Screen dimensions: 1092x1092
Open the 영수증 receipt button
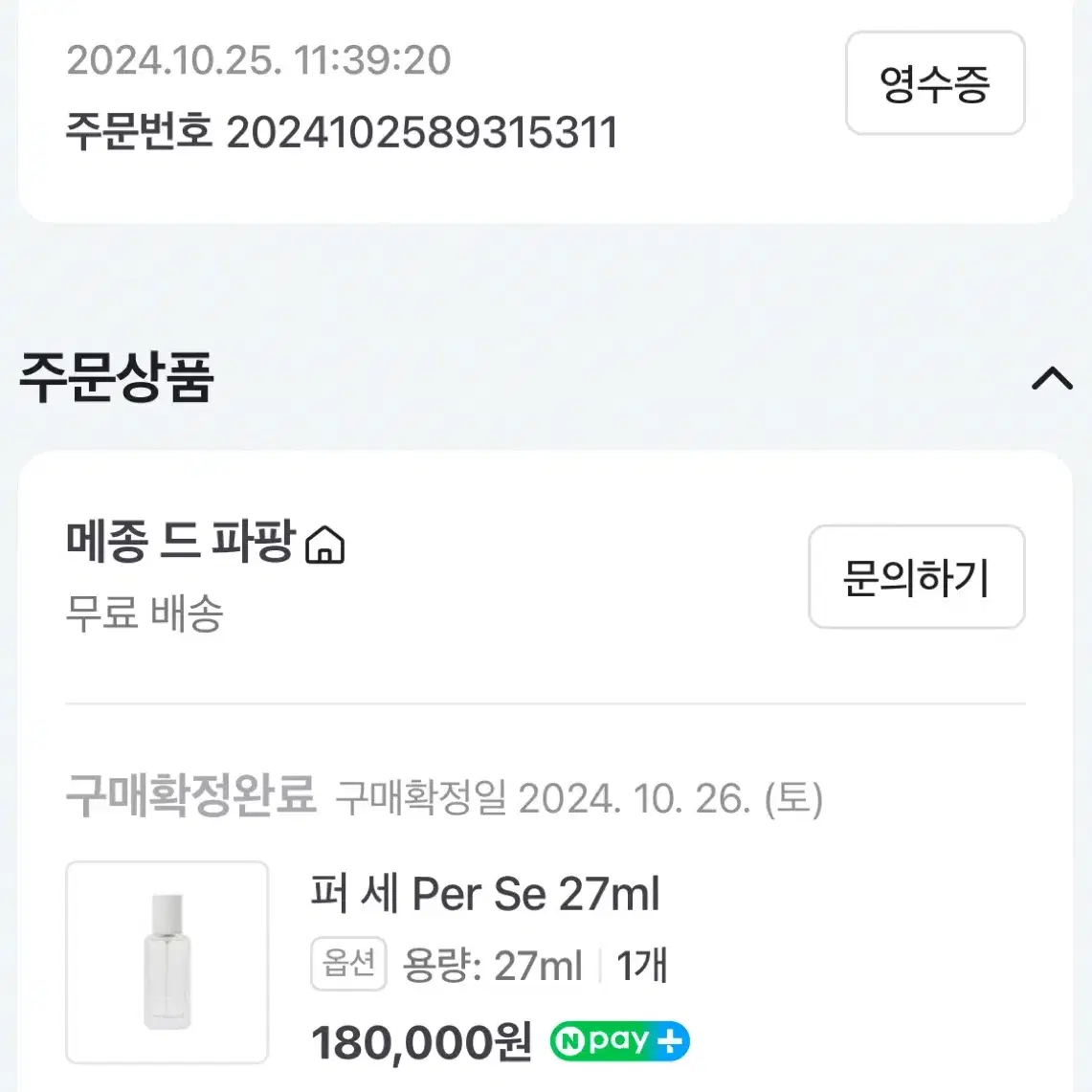[x=935, y=83]
